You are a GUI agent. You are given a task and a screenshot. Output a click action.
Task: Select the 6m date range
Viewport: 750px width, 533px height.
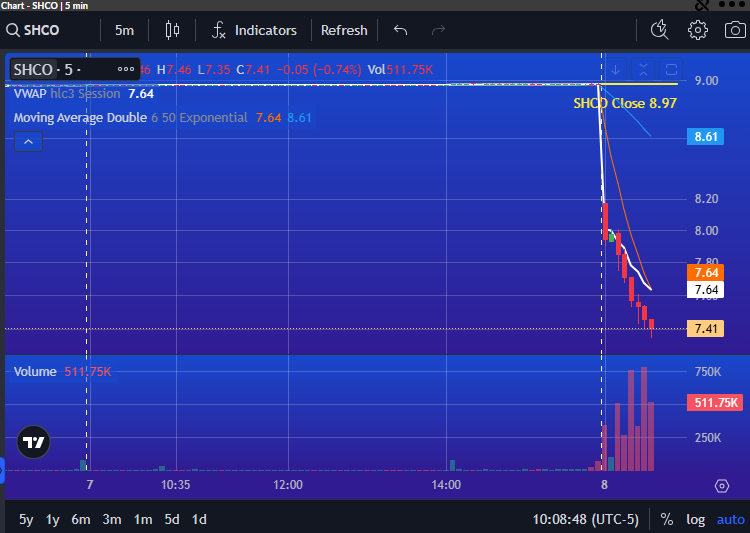[81, 520]
